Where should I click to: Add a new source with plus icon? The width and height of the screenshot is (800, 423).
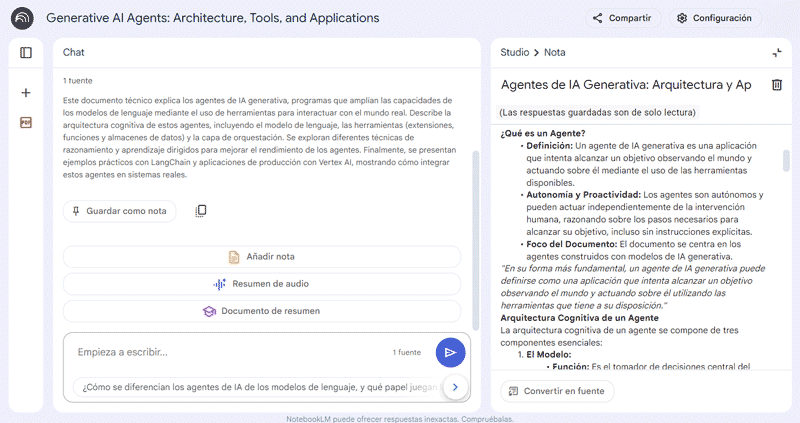[26, 93]
